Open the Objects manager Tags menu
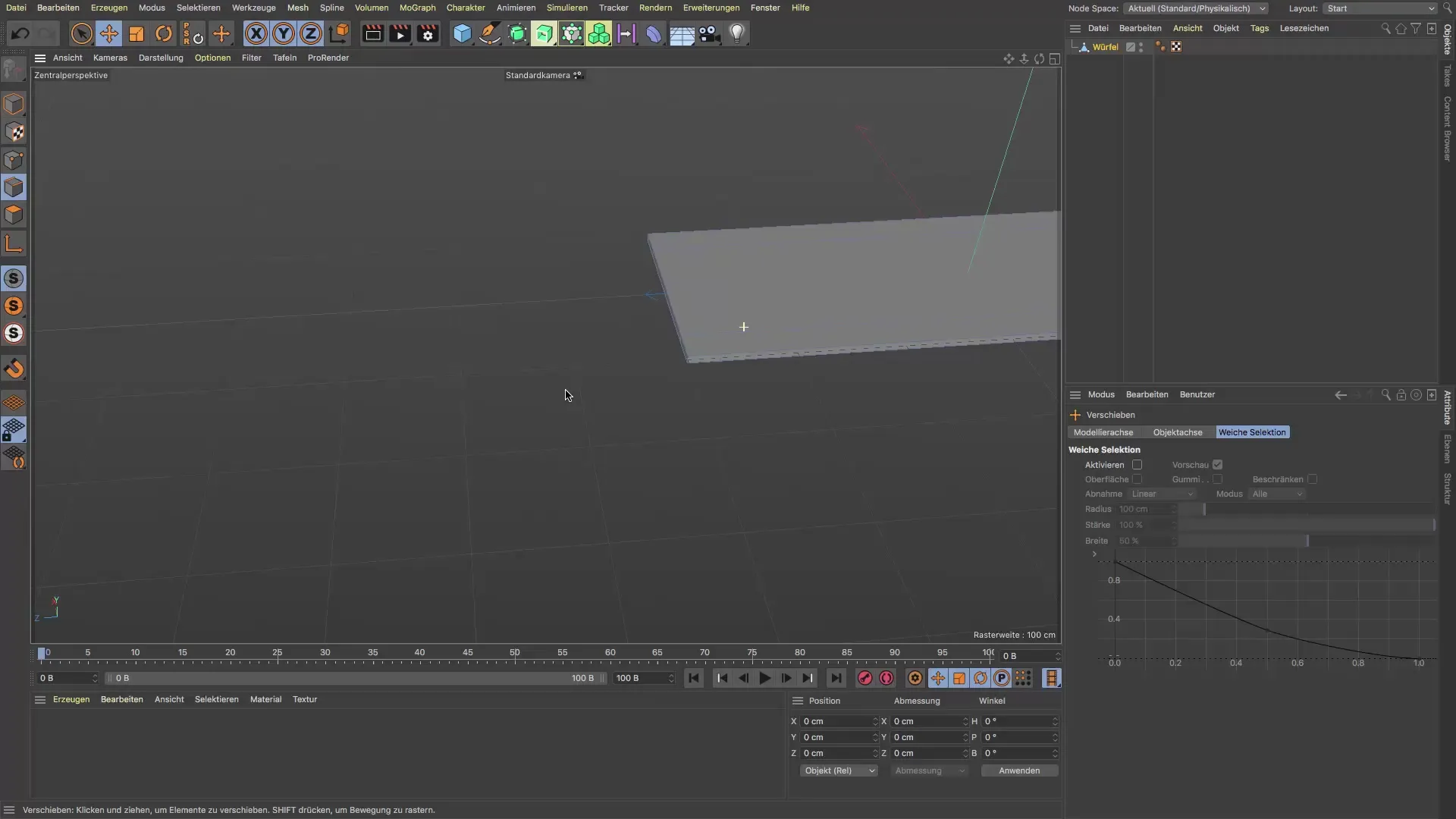Viewport: 1456px width, 819px height. pyautogui.click(x=1259, y=28)
